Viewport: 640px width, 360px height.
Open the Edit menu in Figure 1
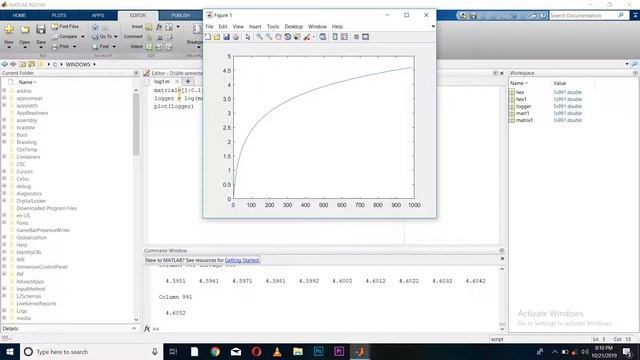[223, 27]
